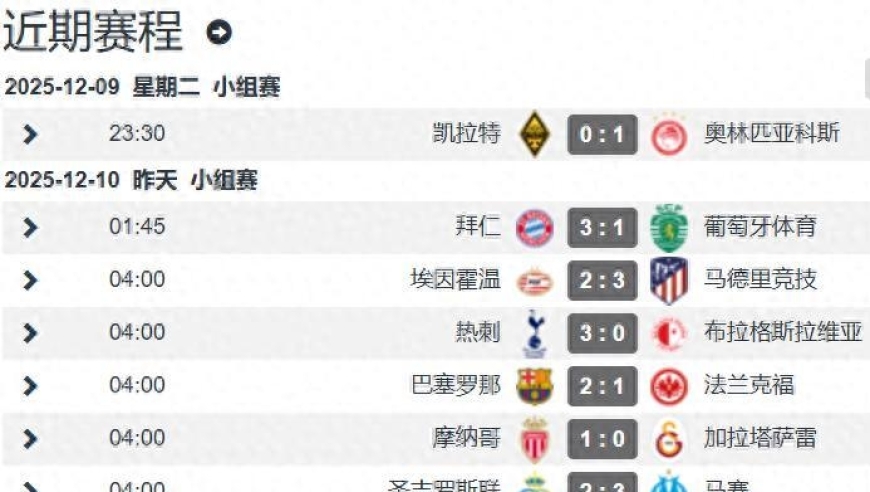The width and height of the screenshot is (870, 492).
Task: Click the Sporting CP crest icon
Action: (667, 228)
